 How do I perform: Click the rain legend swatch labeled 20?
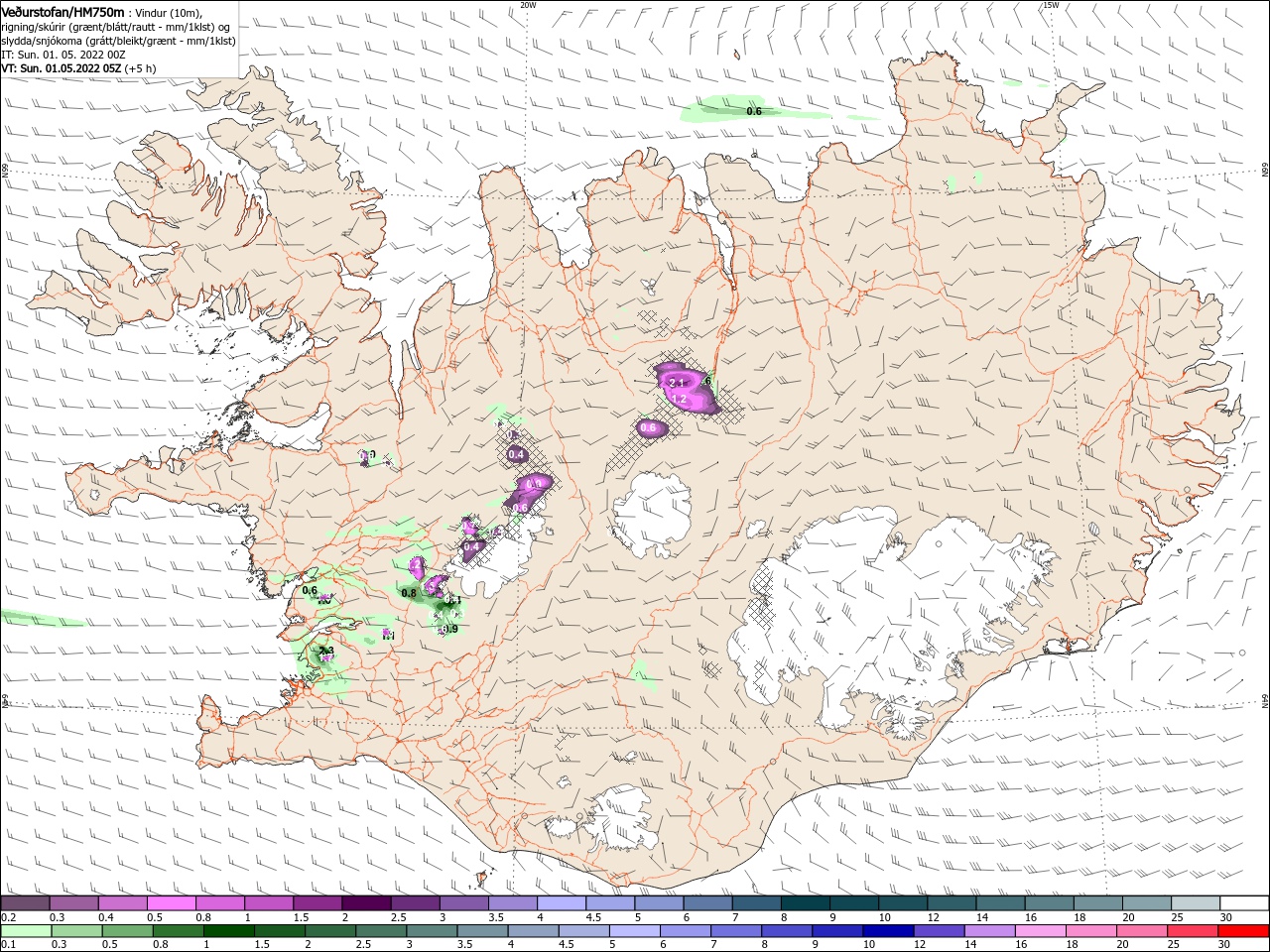coord(1140,931)
